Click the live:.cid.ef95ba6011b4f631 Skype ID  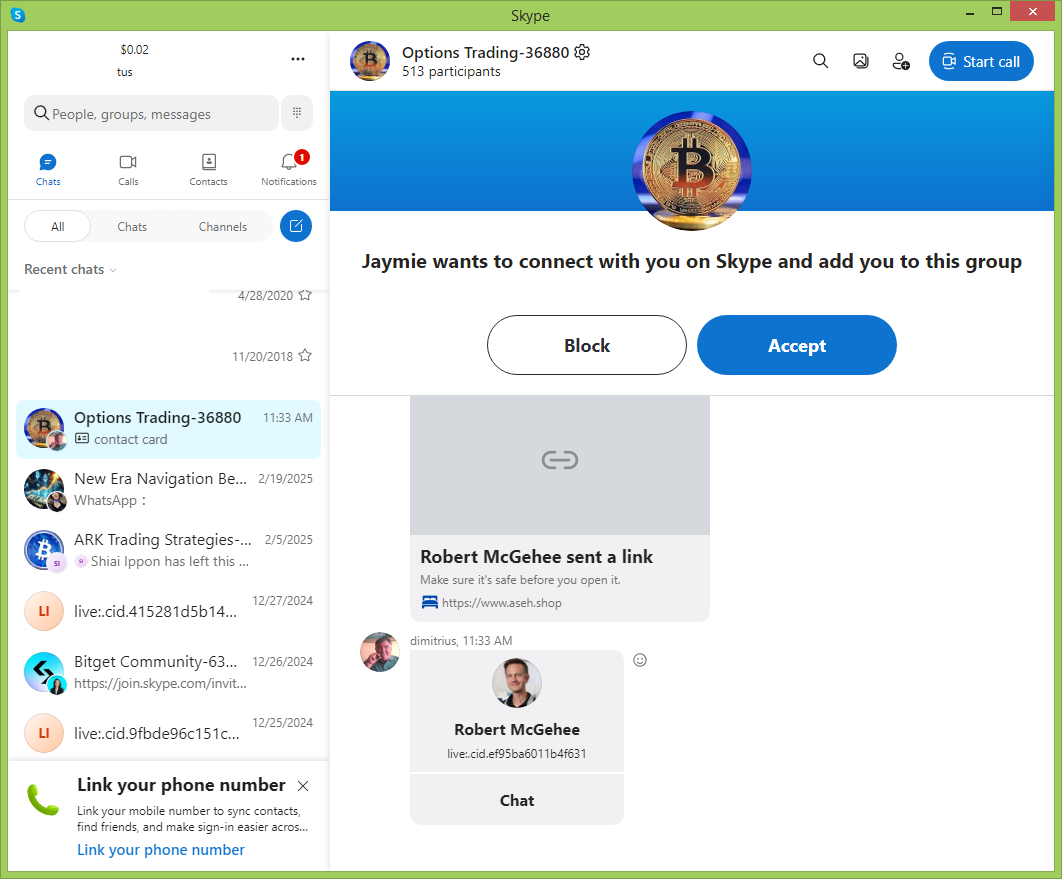click(517, 754)
